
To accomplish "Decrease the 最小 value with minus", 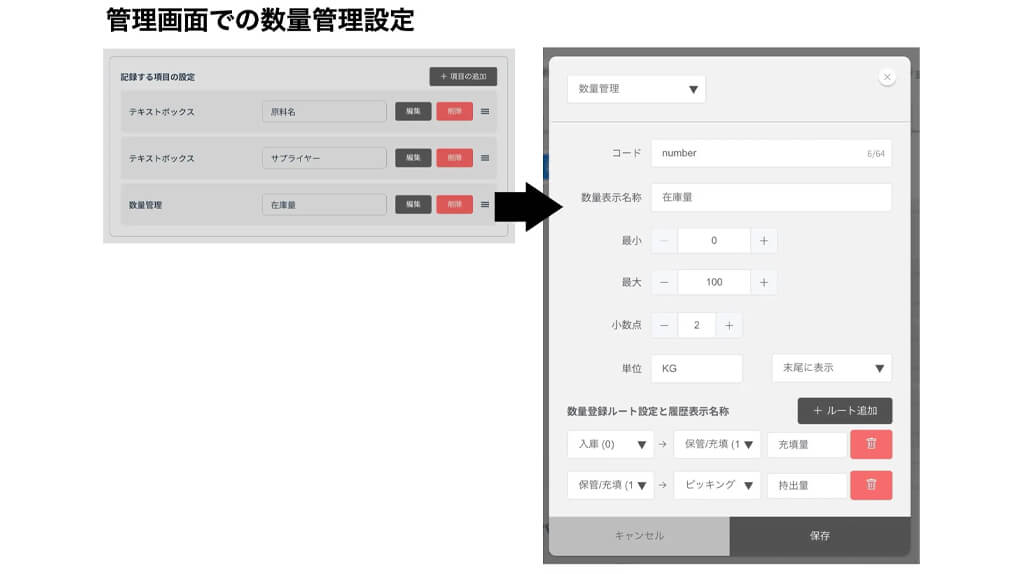I will pyautogui.click(x=664, y=241).
